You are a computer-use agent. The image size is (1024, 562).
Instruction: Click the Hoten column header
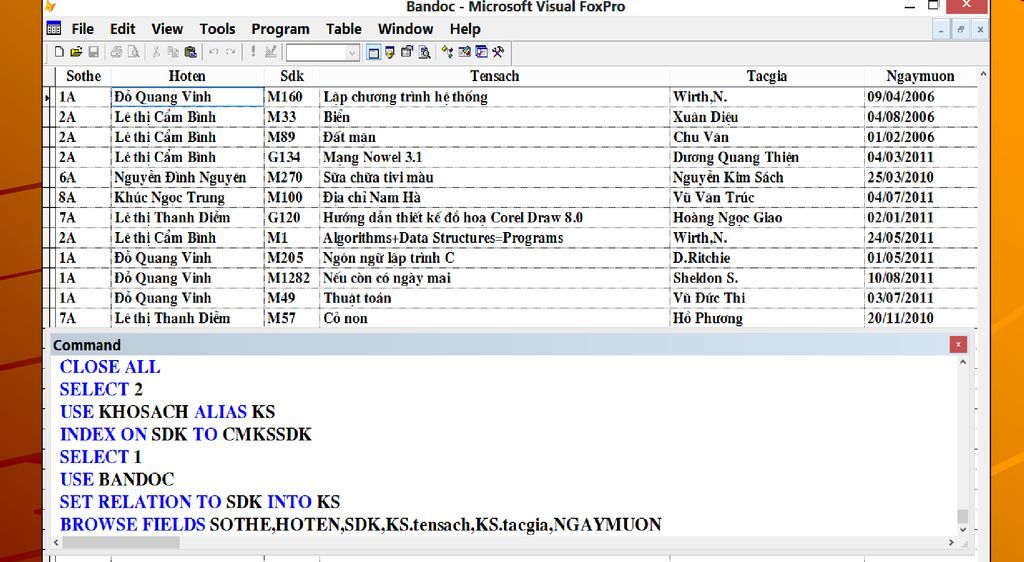pyautogui.click(x=187, y=76)
